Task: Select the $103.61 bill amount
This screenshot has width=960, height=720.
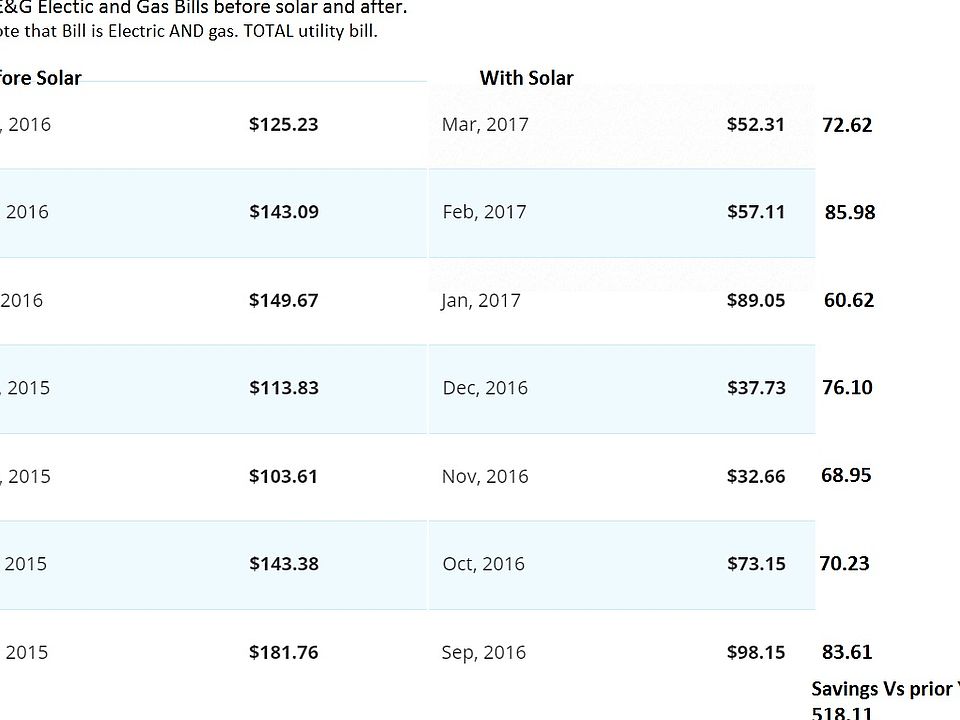Action: point(283,476)
